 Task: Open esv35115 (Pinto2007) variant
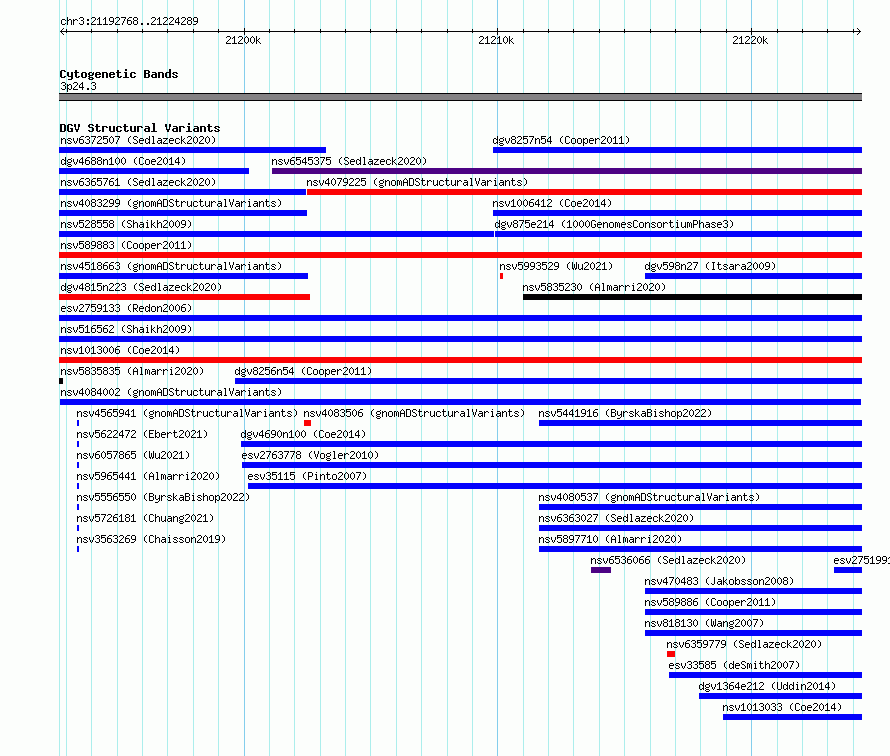coord(555,486)
